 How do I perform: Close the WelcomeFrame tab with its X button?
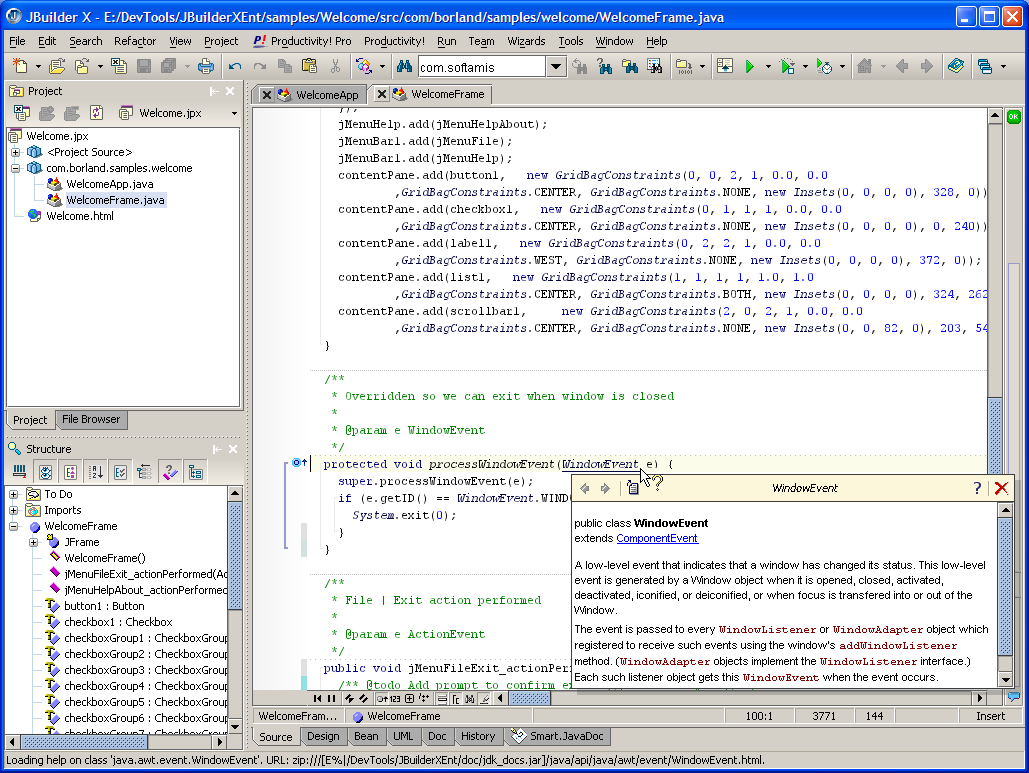[x=381, y=94]
